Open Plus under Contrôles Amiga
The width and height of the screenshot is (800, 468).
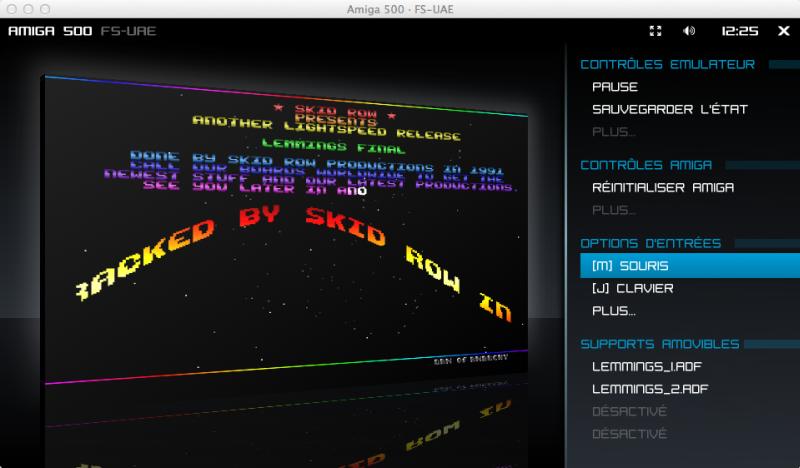coord(614,210)
